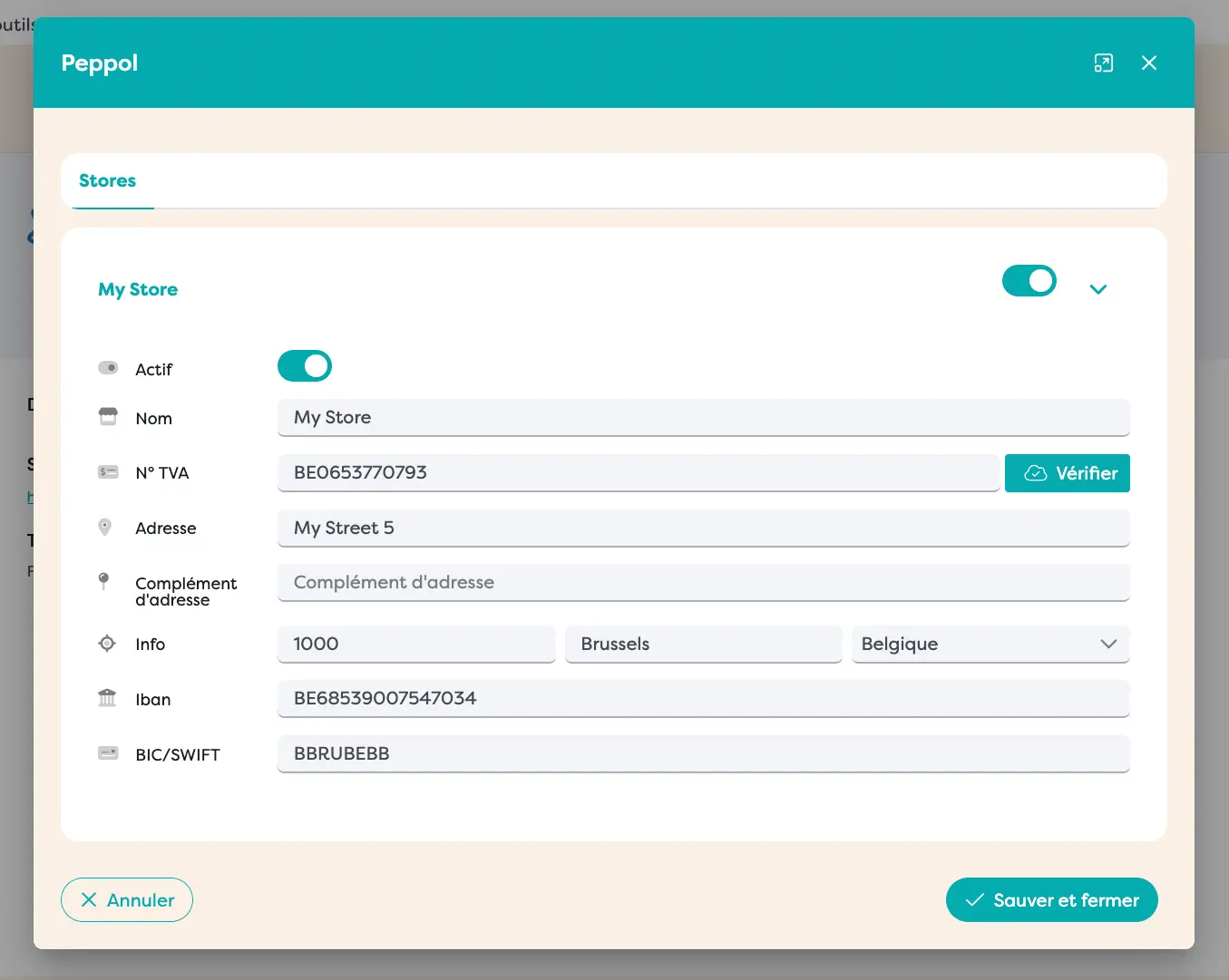This screenshot has width=1229, height=980.
Task: Click the toggle icon beside Actif label
Action: pyautogui.click(x=108, y=368)
